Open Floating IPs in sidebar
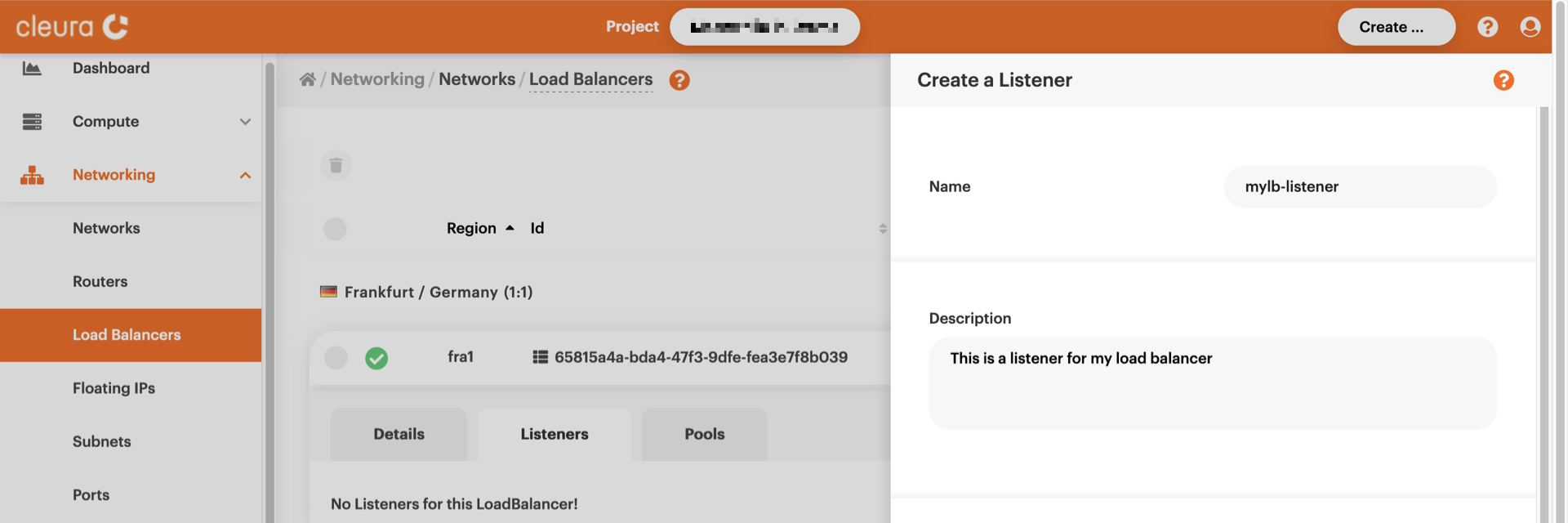1568x523 pixels. [114, 388]
